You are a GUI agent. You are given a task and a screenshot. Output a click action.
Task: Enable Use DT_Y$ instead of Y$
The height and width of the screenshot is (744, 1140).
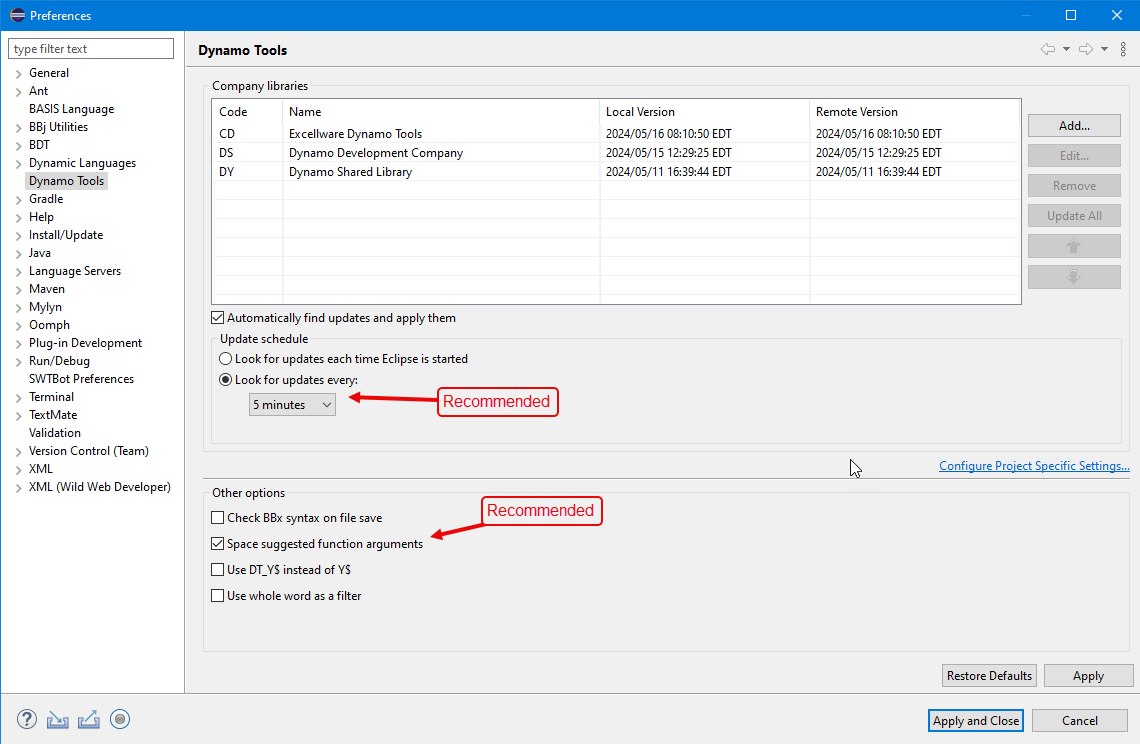[217, 569]
